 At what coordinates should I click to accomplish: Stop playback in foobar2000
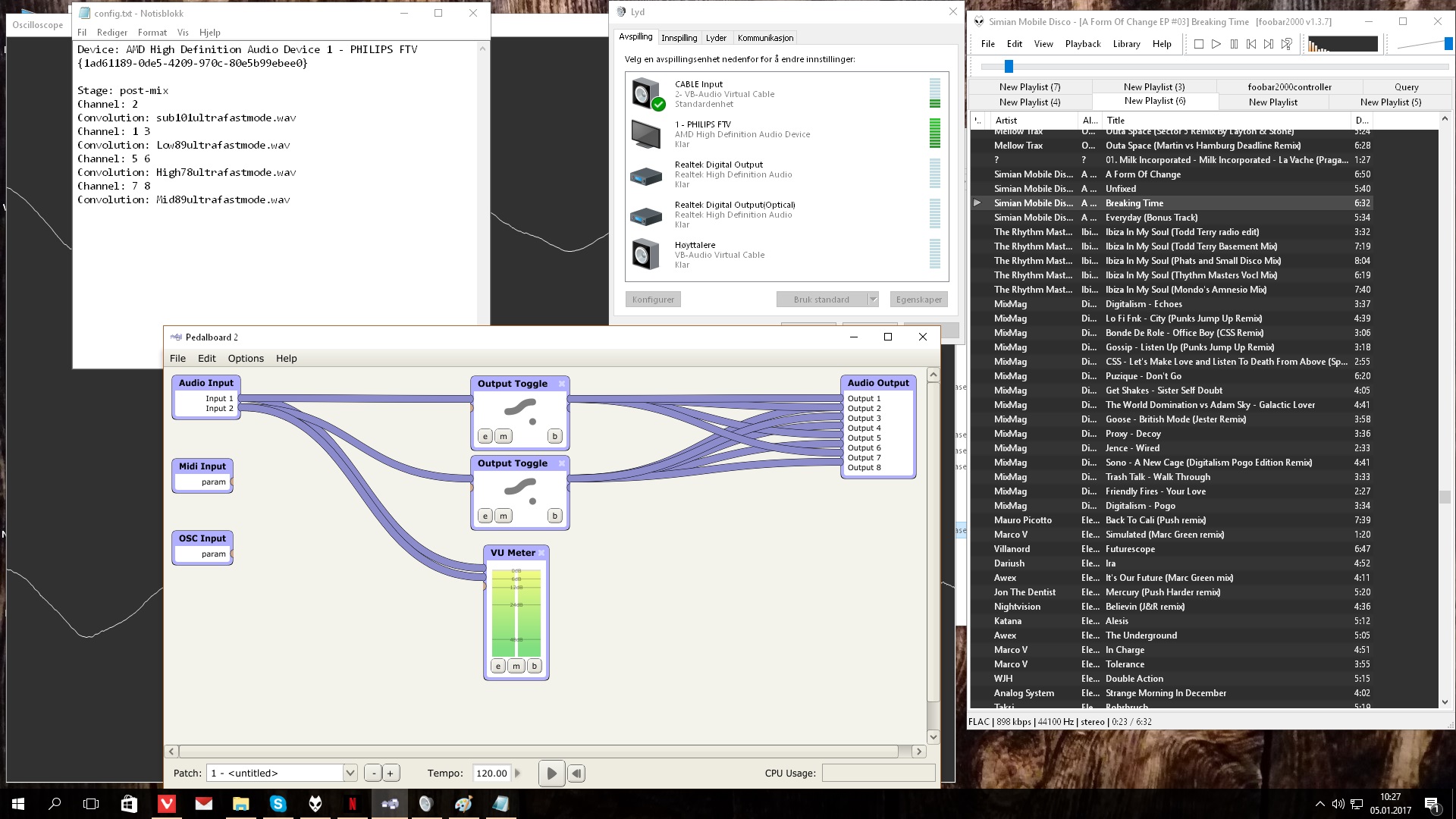(x=1199, y=44)
